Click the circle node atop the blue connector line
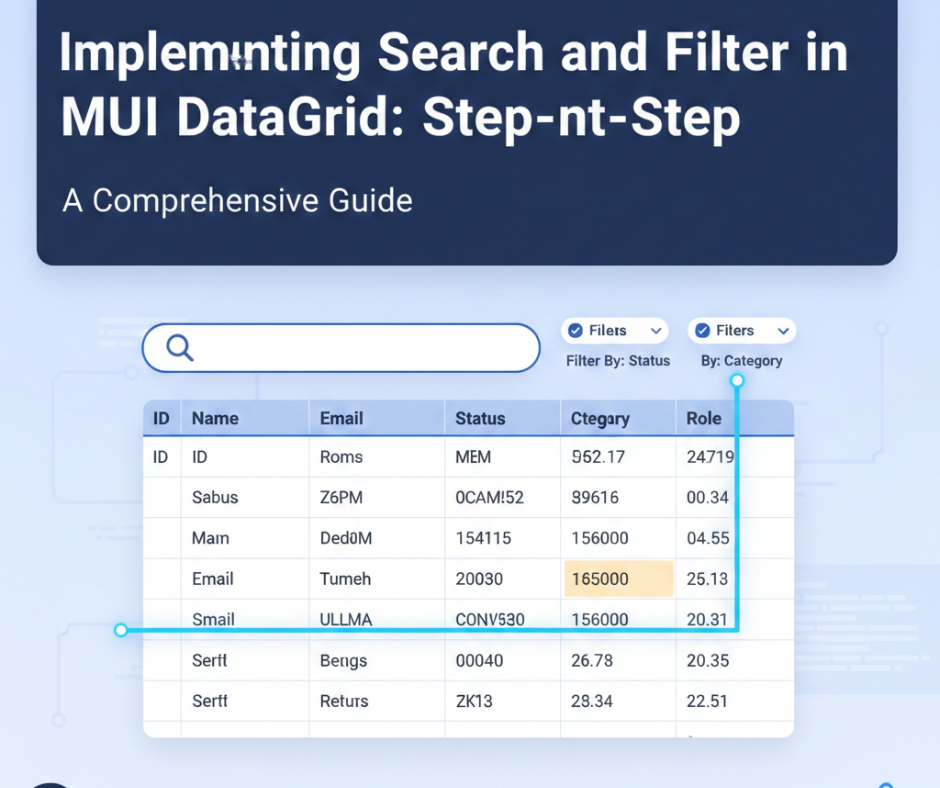This screenshot has width=940, height=788. point(737,381)
